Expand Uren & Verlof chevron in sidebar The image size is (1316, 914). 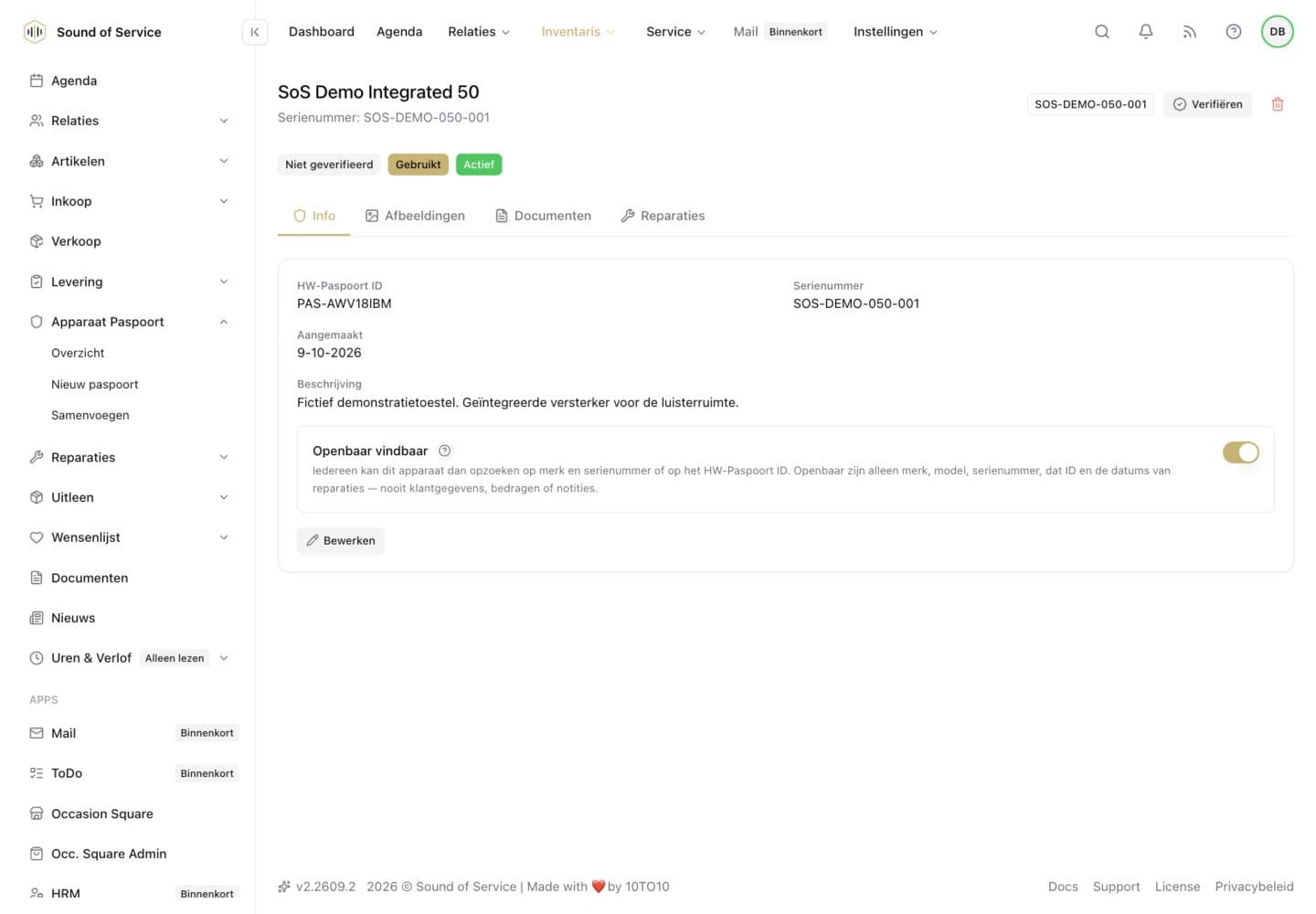pos(224,658)
